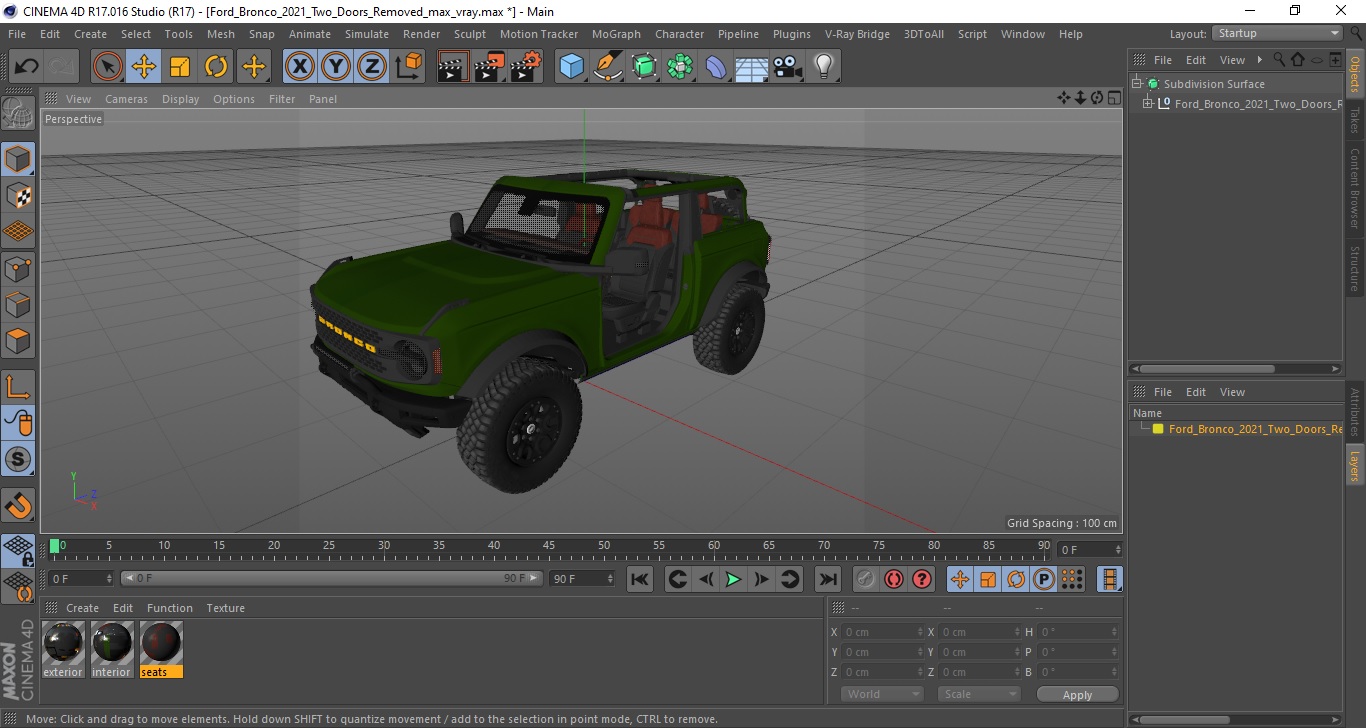Click Make Editable icon in left toolbar
1366x728 pixels.
pyautogui.click(x=18, y=113)
